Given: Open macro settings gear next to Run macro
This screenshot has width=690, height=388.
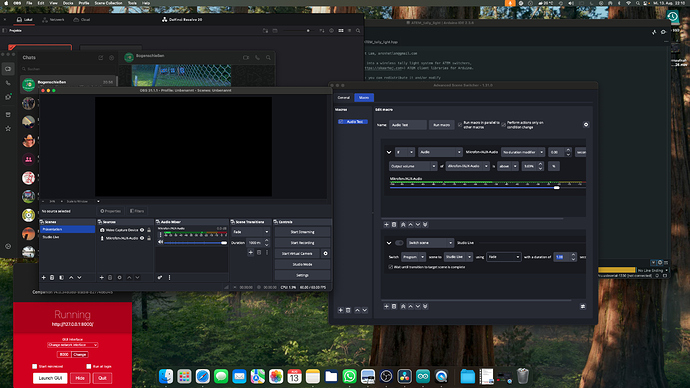Looking at the screenshot, I should (x=586, y=124).
